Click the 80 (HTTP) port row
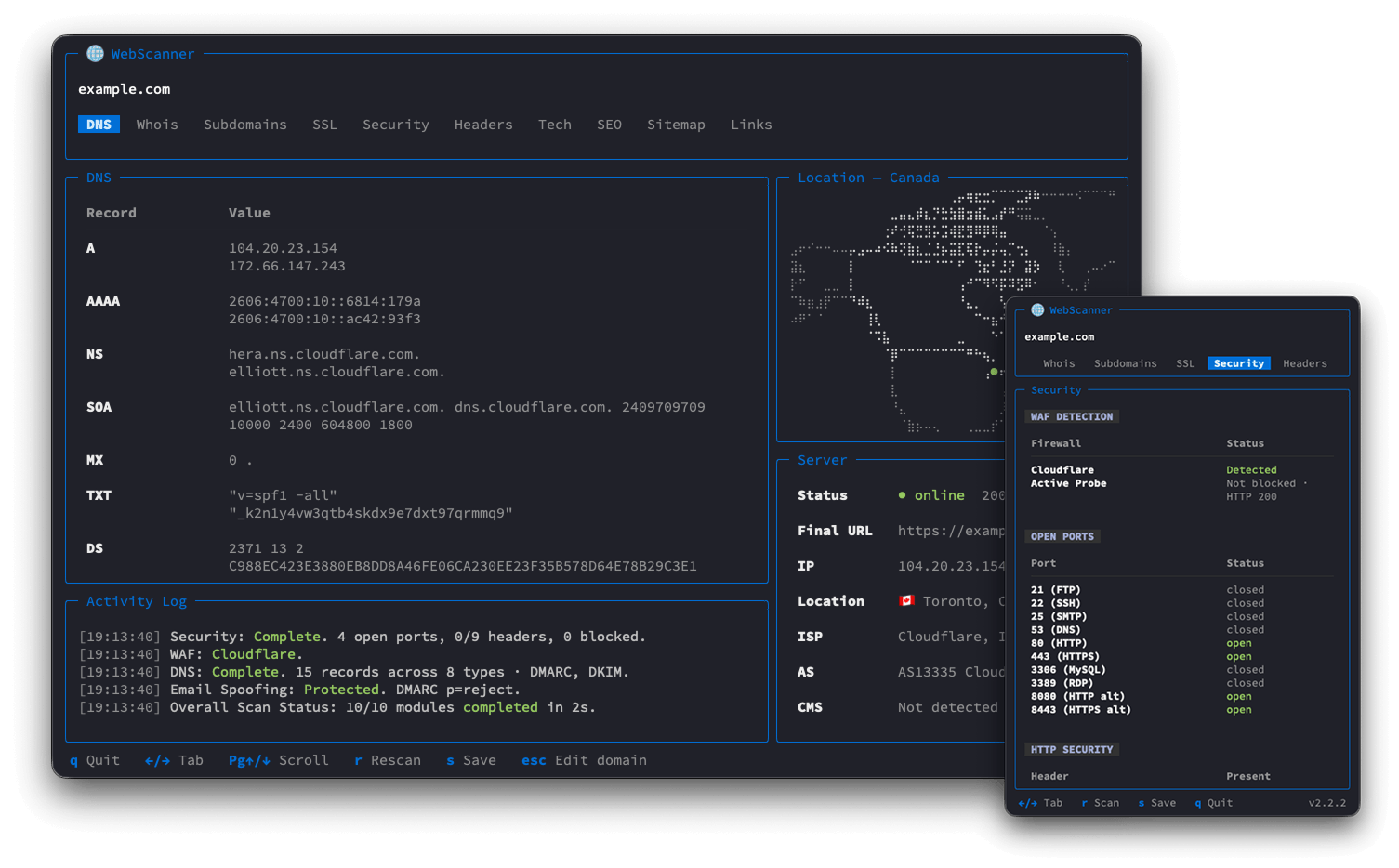The width and height of the screenshot is (1399, 868). pyautogui.click(x=1181, y=643)
